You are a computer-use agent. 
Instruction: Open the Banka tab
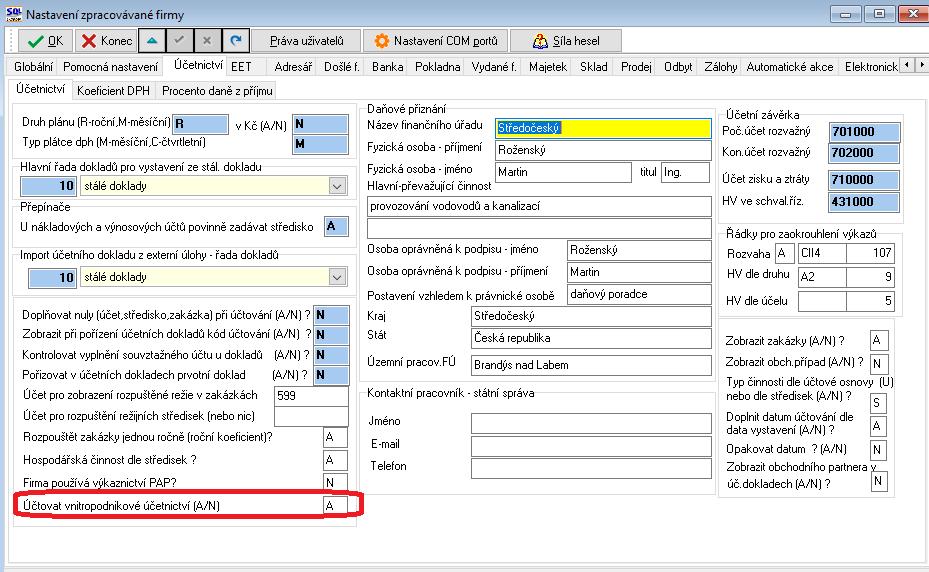387,67
